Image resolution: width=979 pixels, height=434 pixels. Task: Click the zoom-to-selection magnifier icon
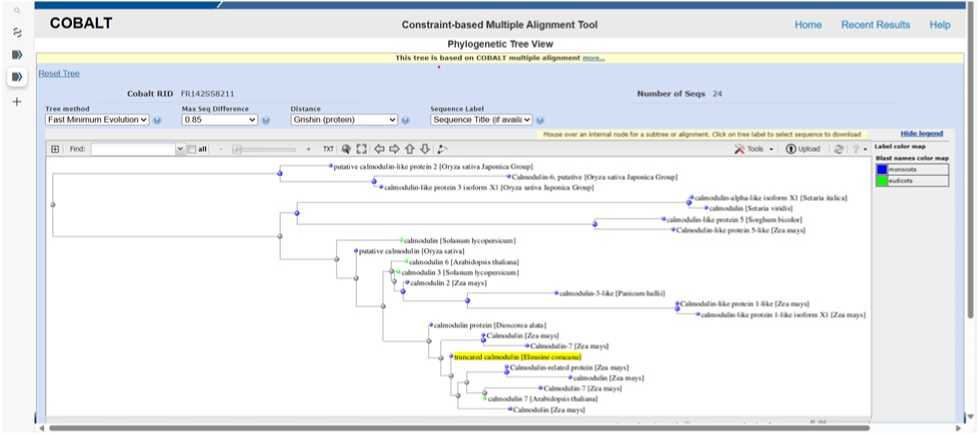(347, 149)
